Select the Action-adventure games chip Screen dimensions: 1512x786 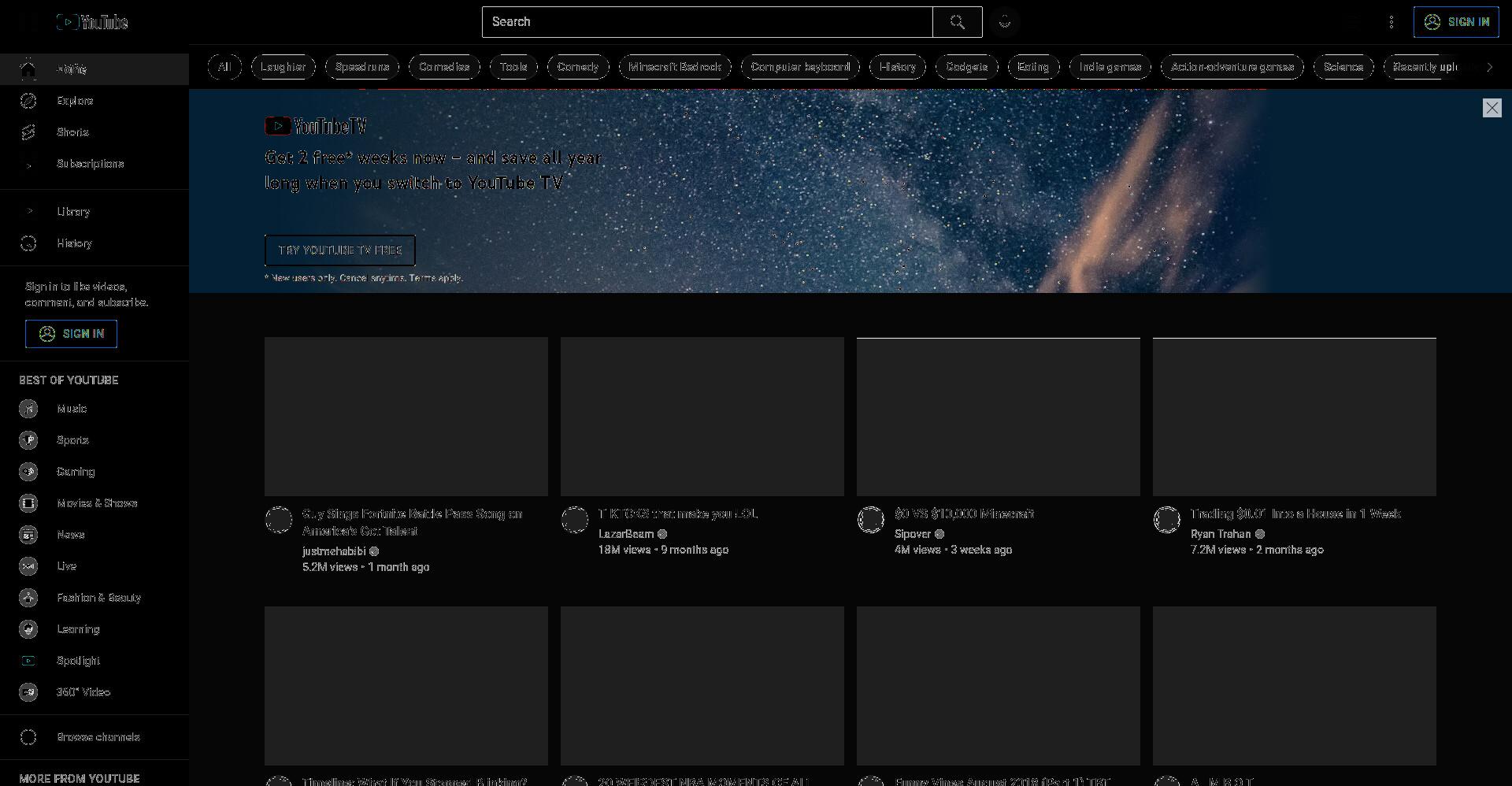(x=1232, y=67)
